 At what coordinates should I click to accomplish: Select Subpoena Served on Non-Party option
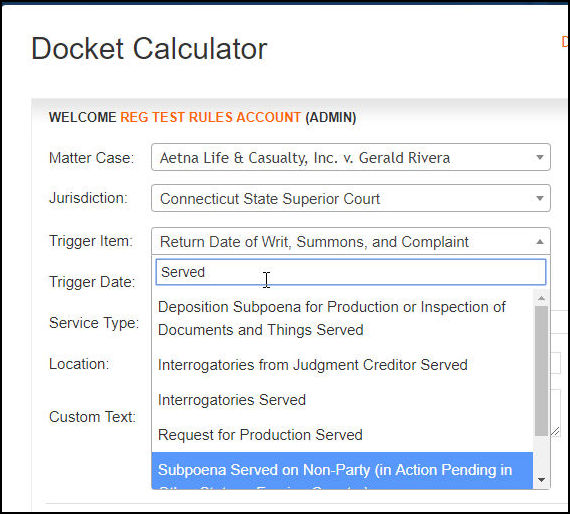click(x=342, y=471)
